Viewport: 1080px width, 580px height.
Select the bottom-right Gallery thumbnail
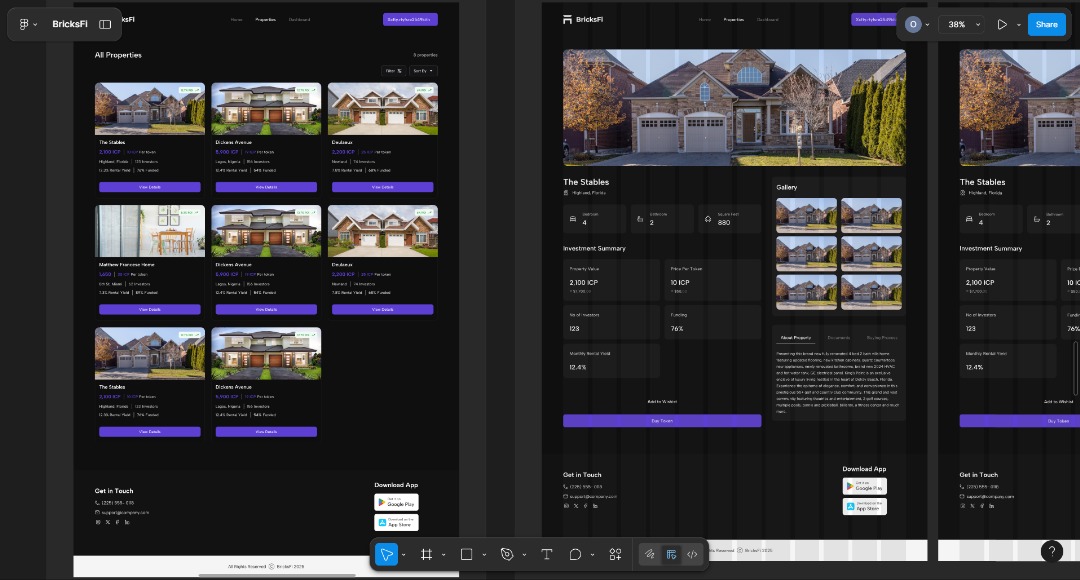(871, 292)
